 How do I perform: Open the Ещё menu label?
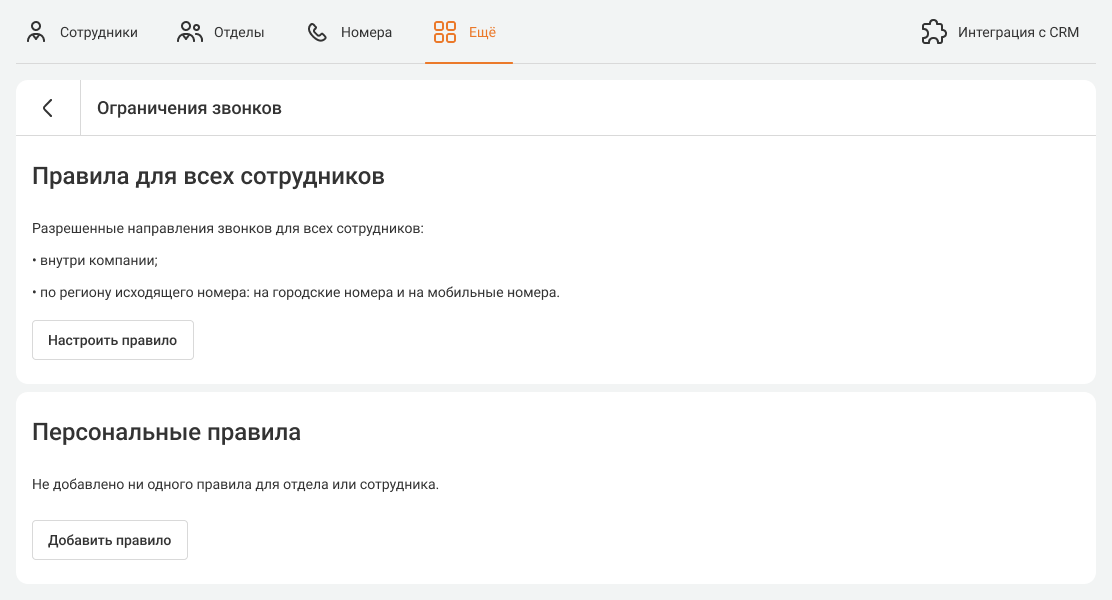point(482,32)
